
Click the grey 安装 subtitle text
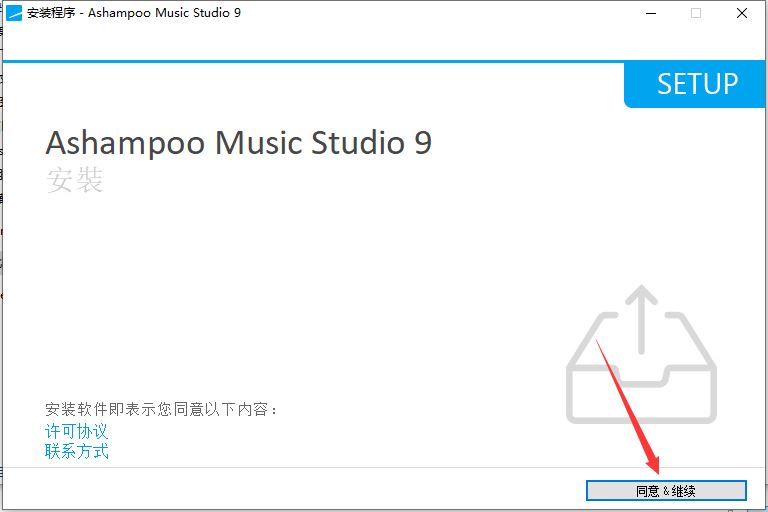tap(74, 179)
